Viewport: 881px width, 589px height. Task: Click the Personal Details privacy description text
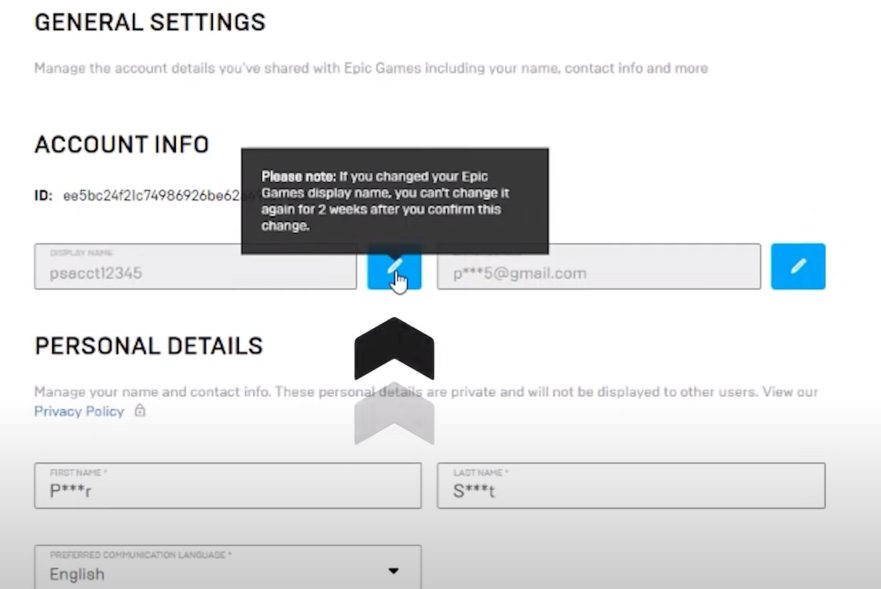point(425,392)
